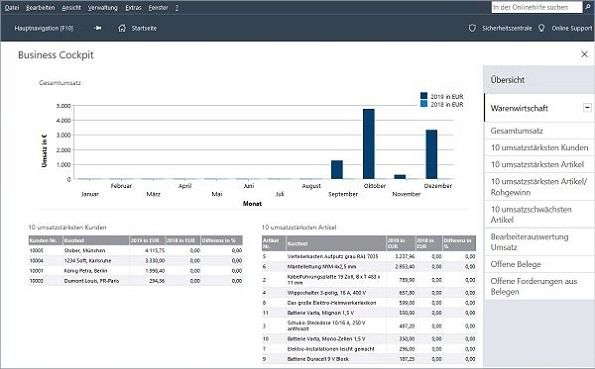The height and width of the screenshot is (369, 595).
Task: Close the Business Cockpit panel
Action: click(x=584, y=54)
